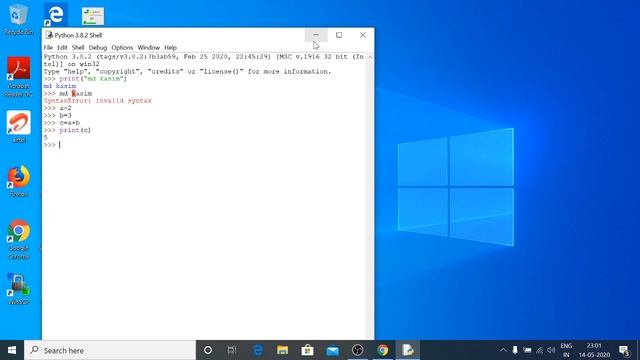The image size is (640, 360).
Task: Click the output value 5 line
Action: [45, 138]
